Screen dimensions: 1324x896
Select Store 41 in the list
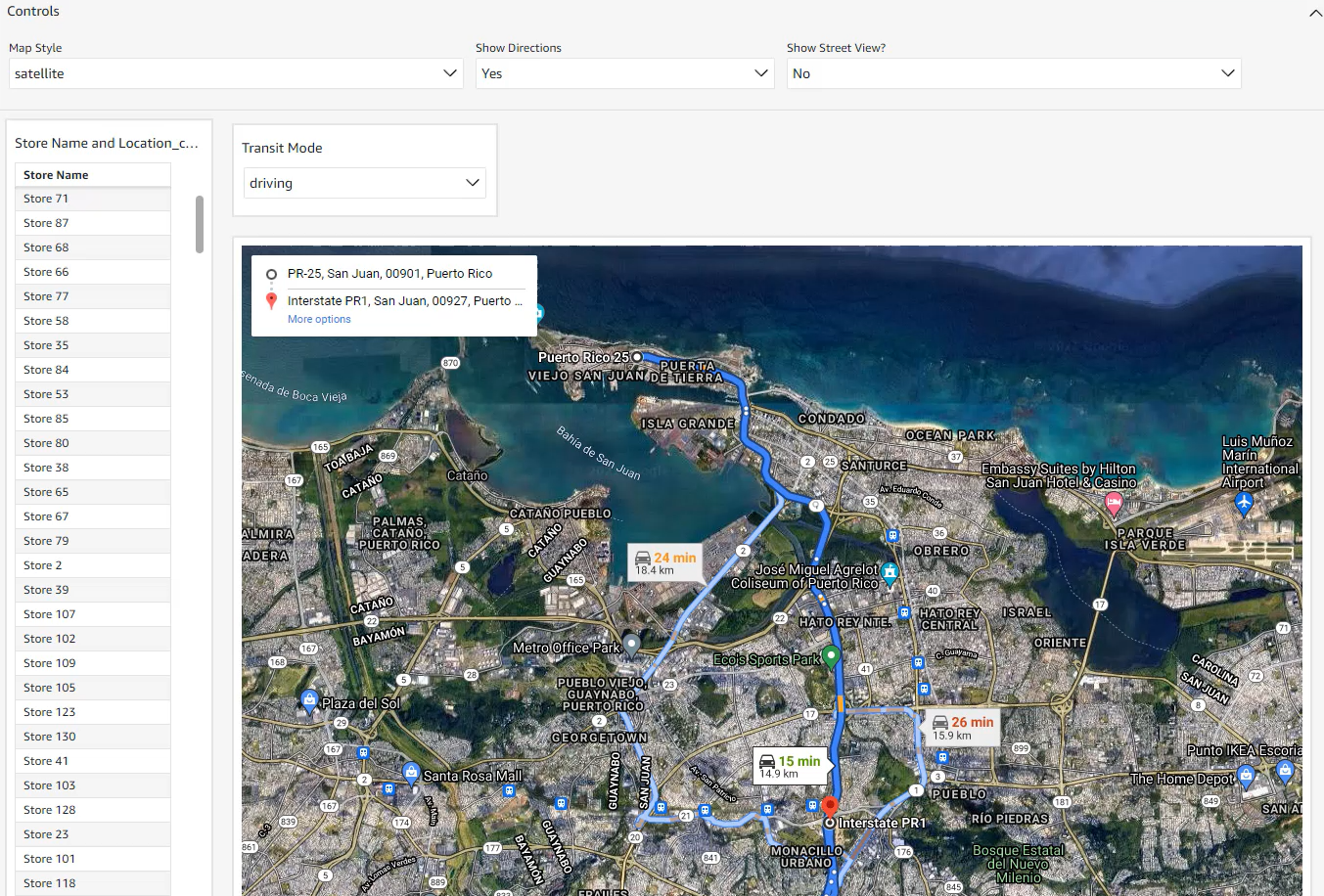coord(93,761)
